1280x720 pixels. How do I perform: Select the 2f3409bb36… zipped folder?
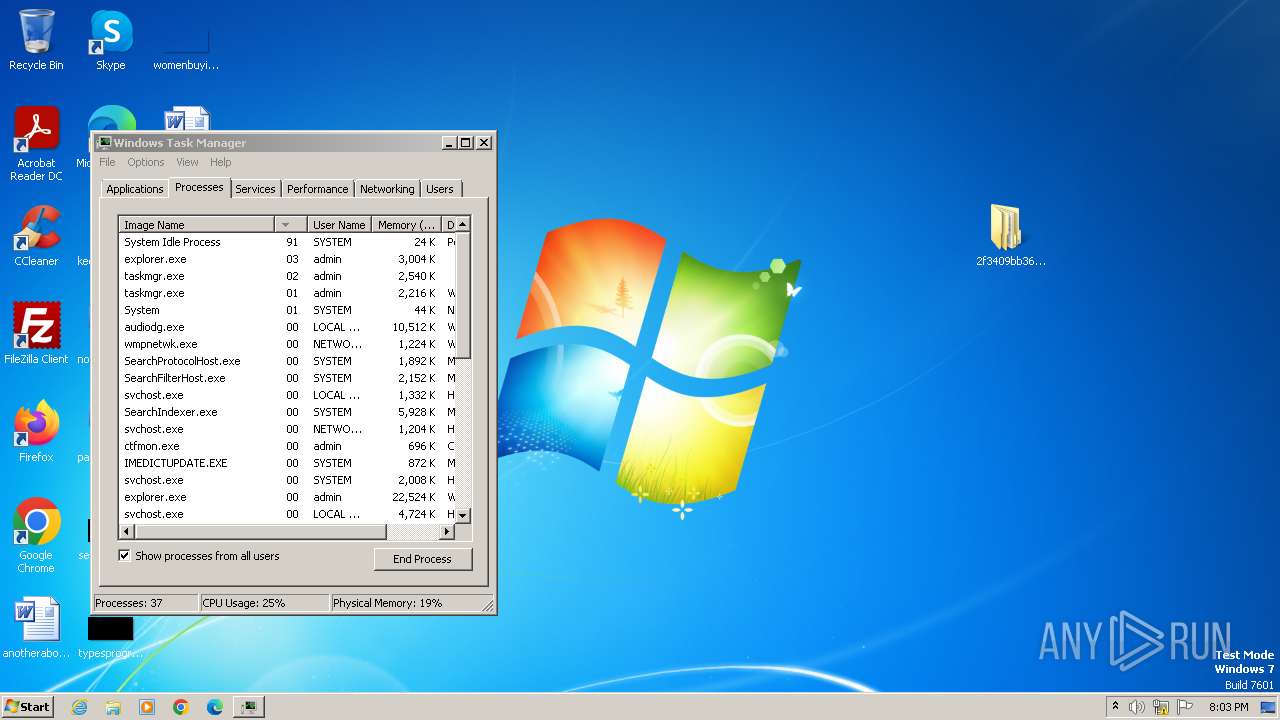pos(1010,236)
